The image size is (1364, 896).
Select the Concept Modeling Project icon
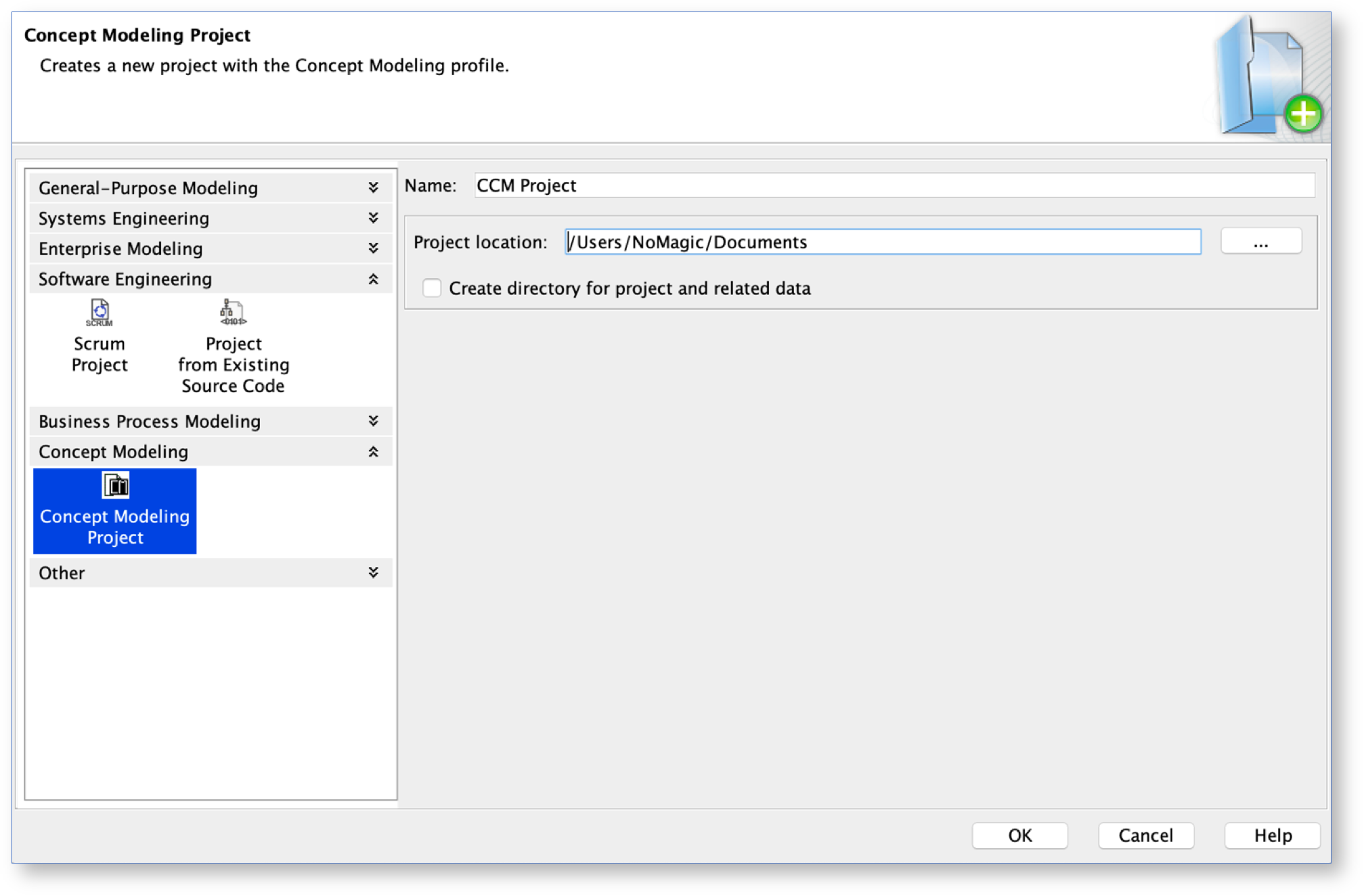point(115,486)
